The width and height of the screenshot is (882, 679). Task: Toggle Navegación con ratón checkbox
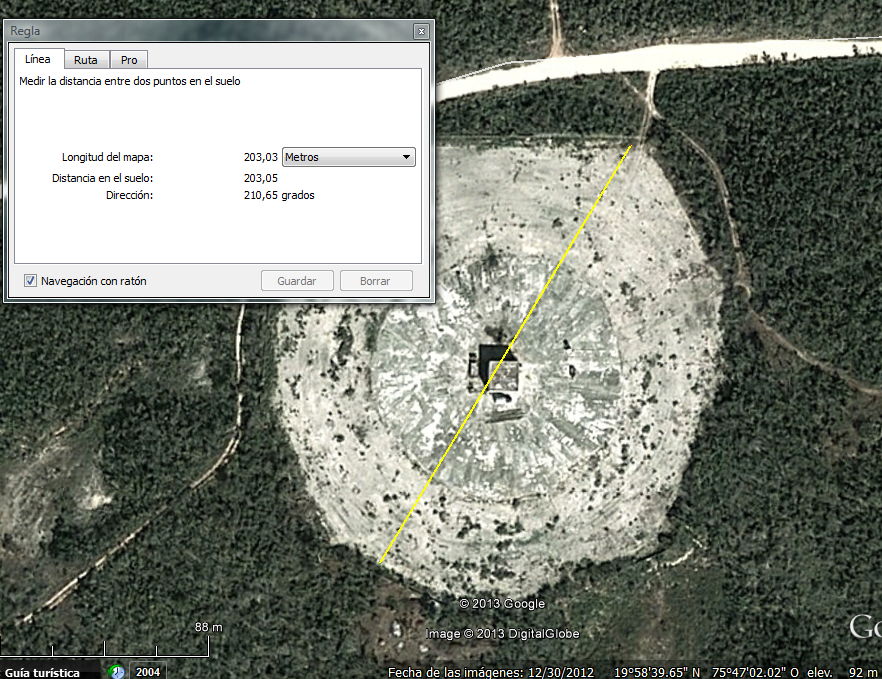[31, 281]
